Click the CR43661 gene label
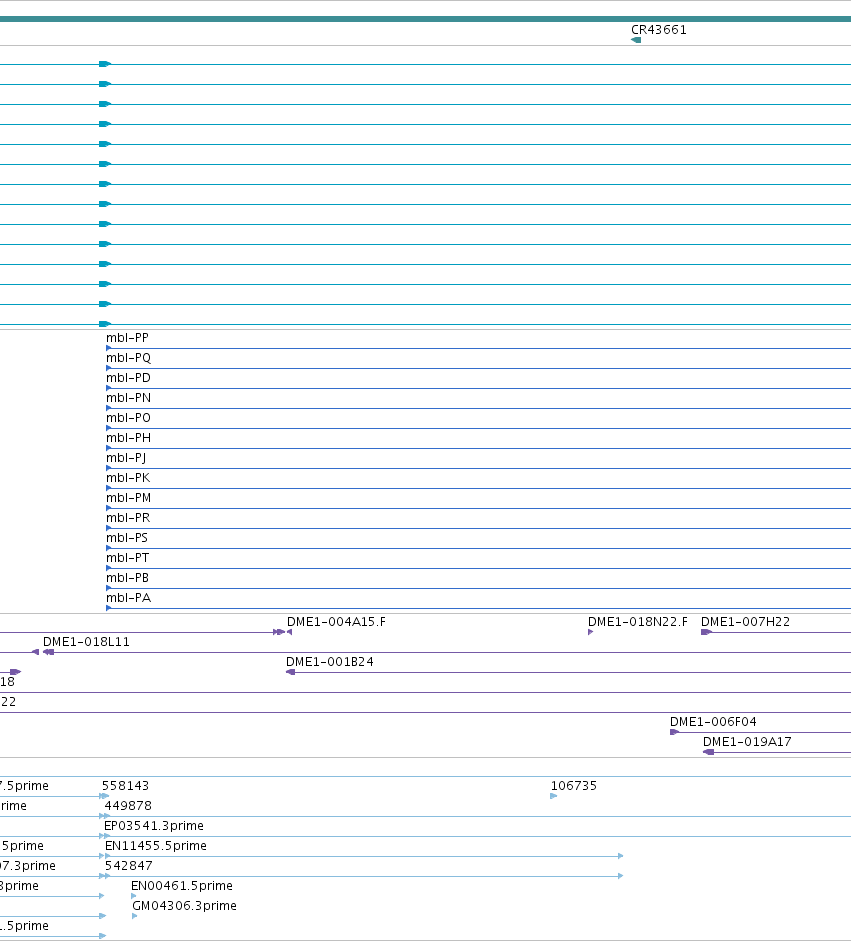The width and height of the screenshot is (851, 941). click(658, 29)
